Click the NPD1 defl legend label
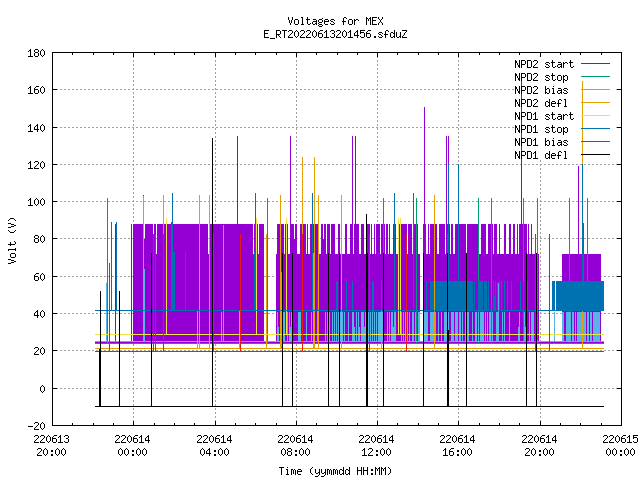This screenshot has height=480, width=640. click(541, 156)
